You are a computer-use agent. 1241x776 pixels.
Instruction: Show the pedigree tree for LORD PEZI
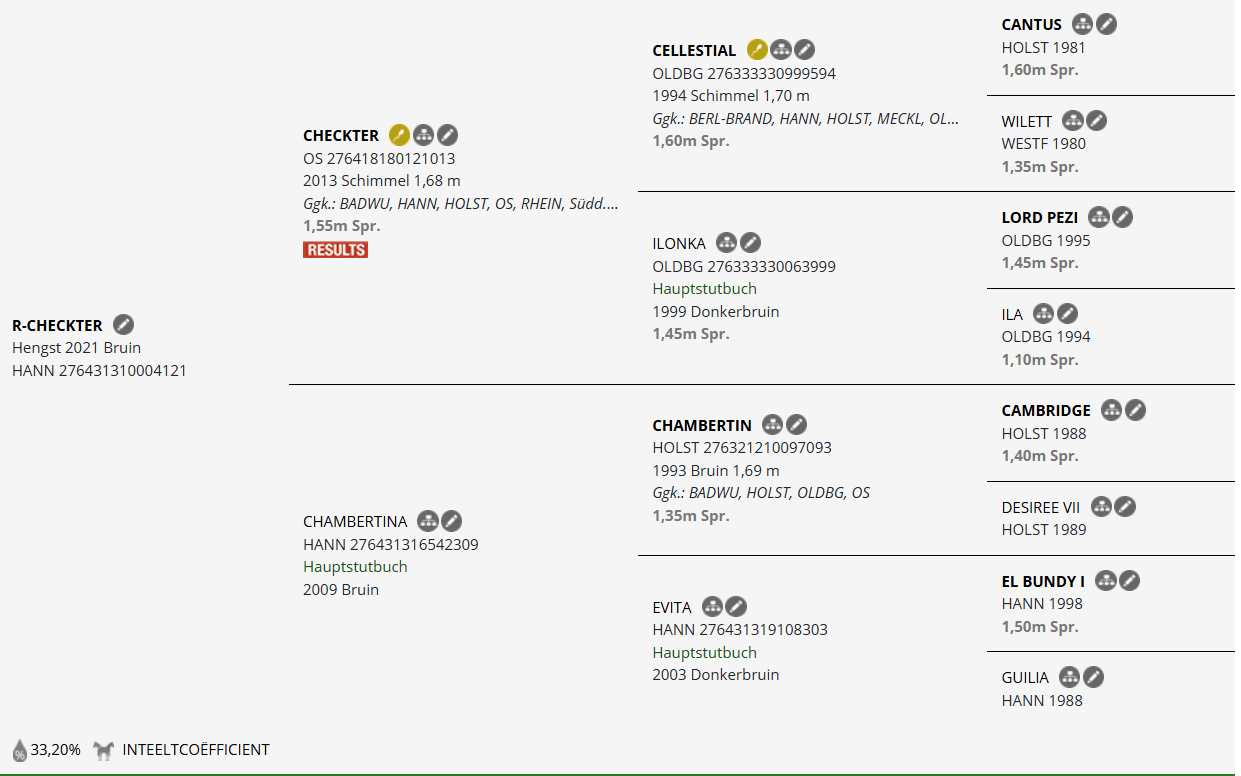tap(1099, 217)
